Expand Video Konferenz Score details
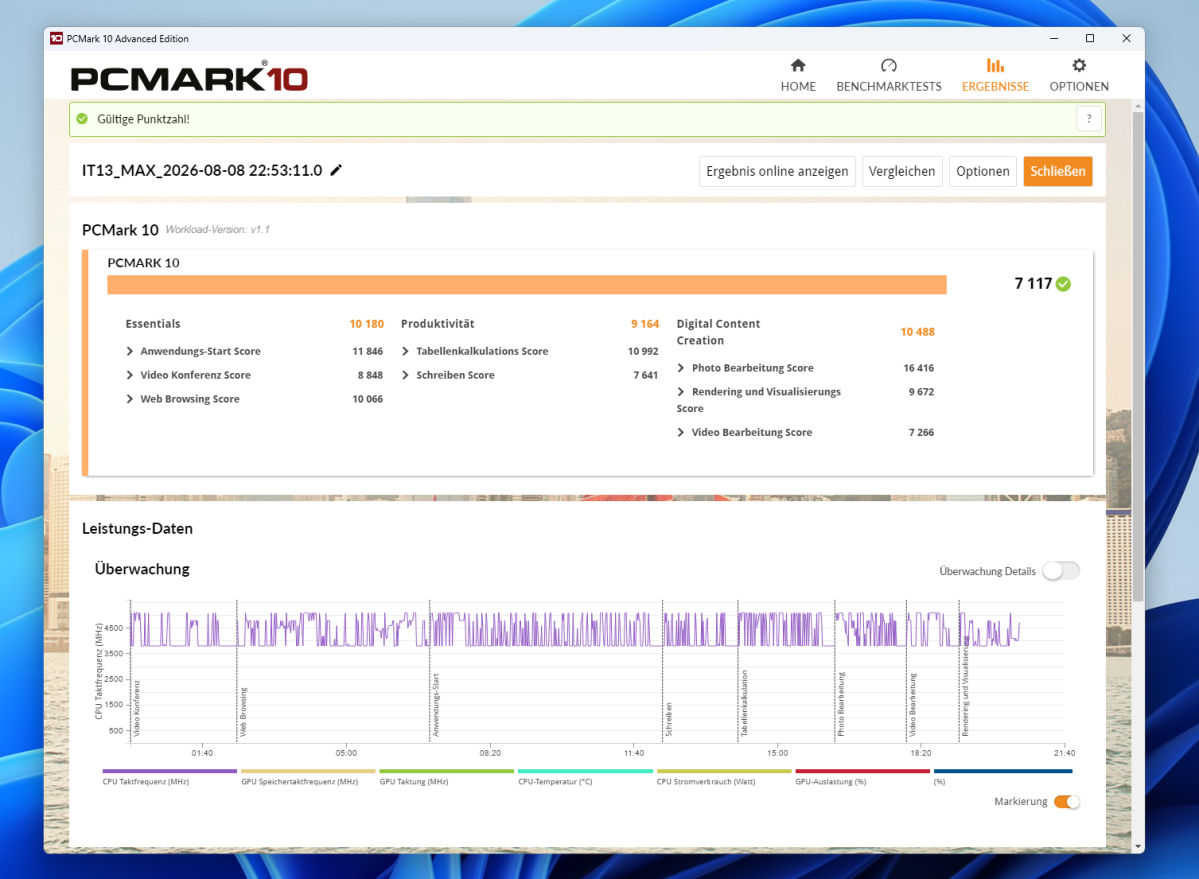The image size is (1199, 879). (x=129, y=375)
